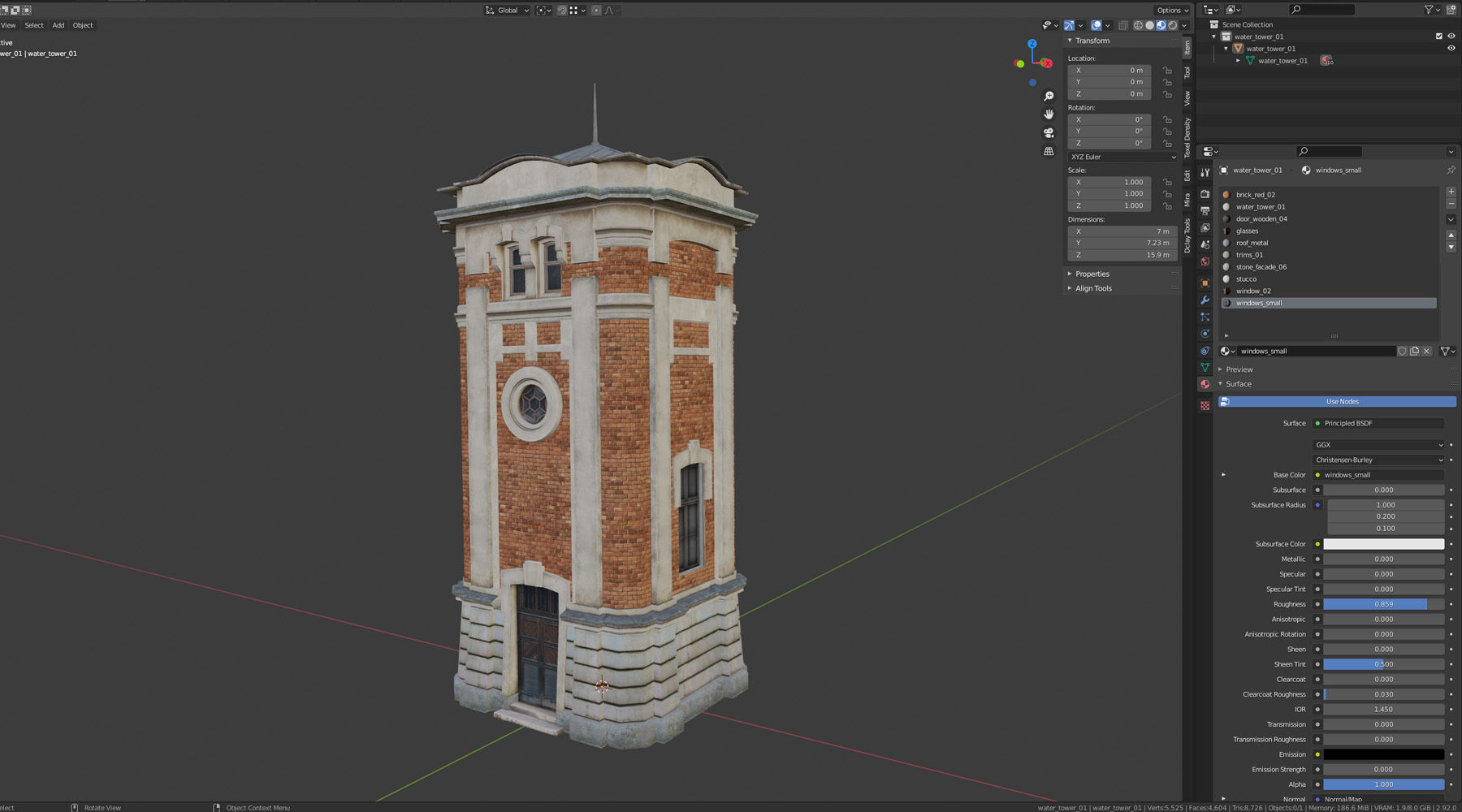
Task: Expand the Align Tools panel
Action: tap(1092, 288)
